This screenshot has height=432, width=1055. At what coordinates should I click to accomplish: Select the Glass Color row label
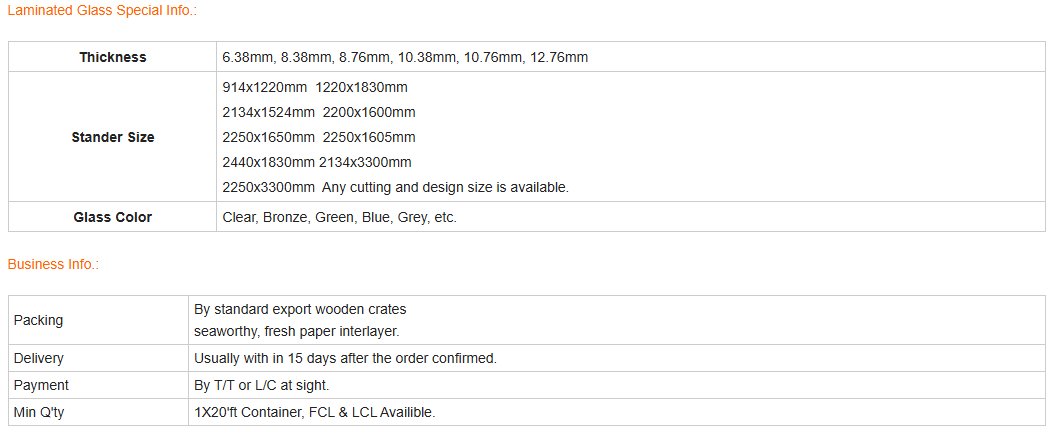tap(113, 217)
